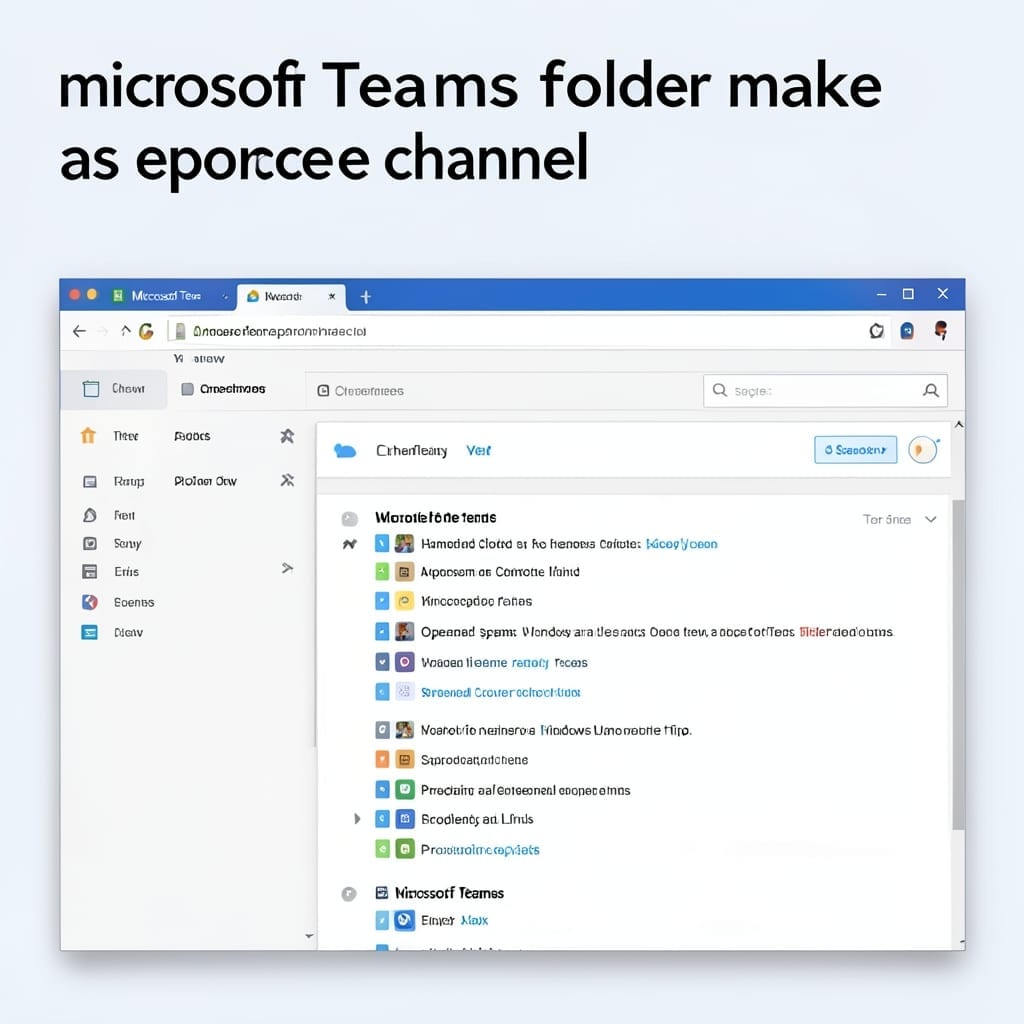Open the Tor ônce sort dropdown

899,519
